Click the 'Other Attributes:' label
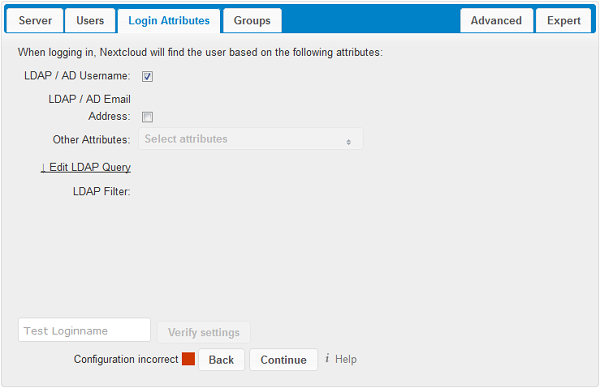 tap(91, 140)
